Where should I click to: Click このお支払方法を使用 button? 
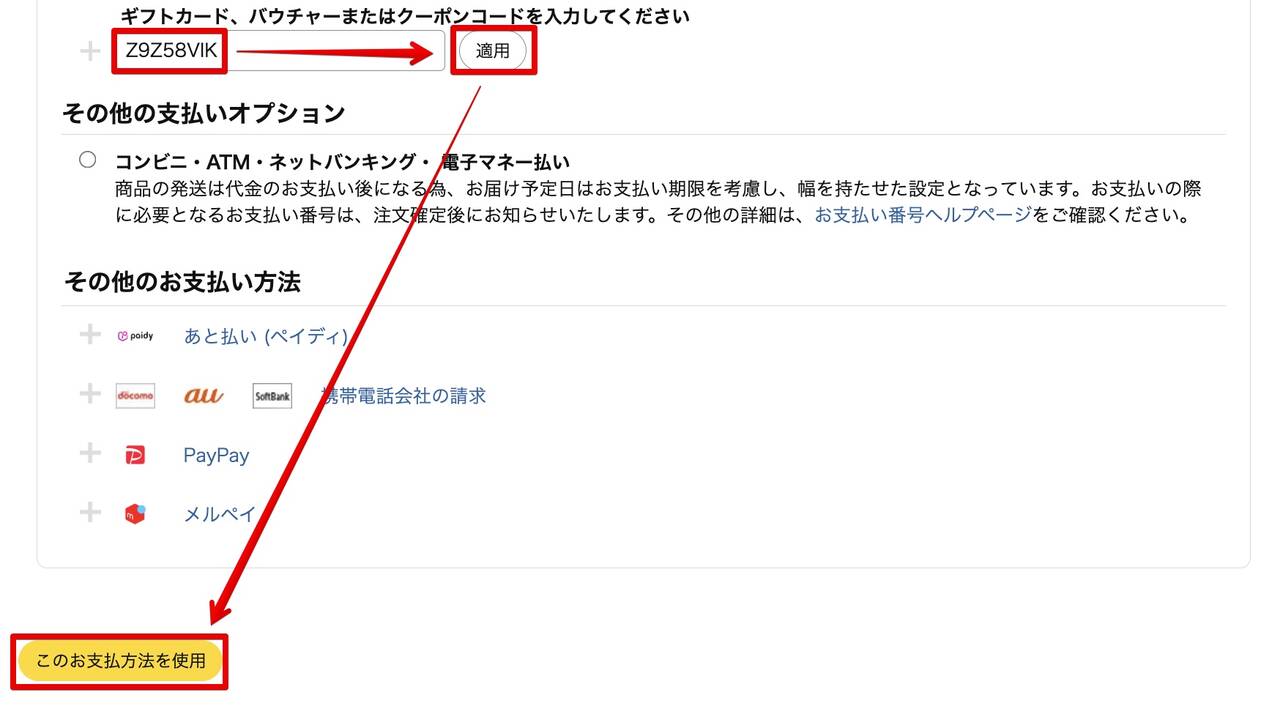pyautogui.click(x=120, y=661)
